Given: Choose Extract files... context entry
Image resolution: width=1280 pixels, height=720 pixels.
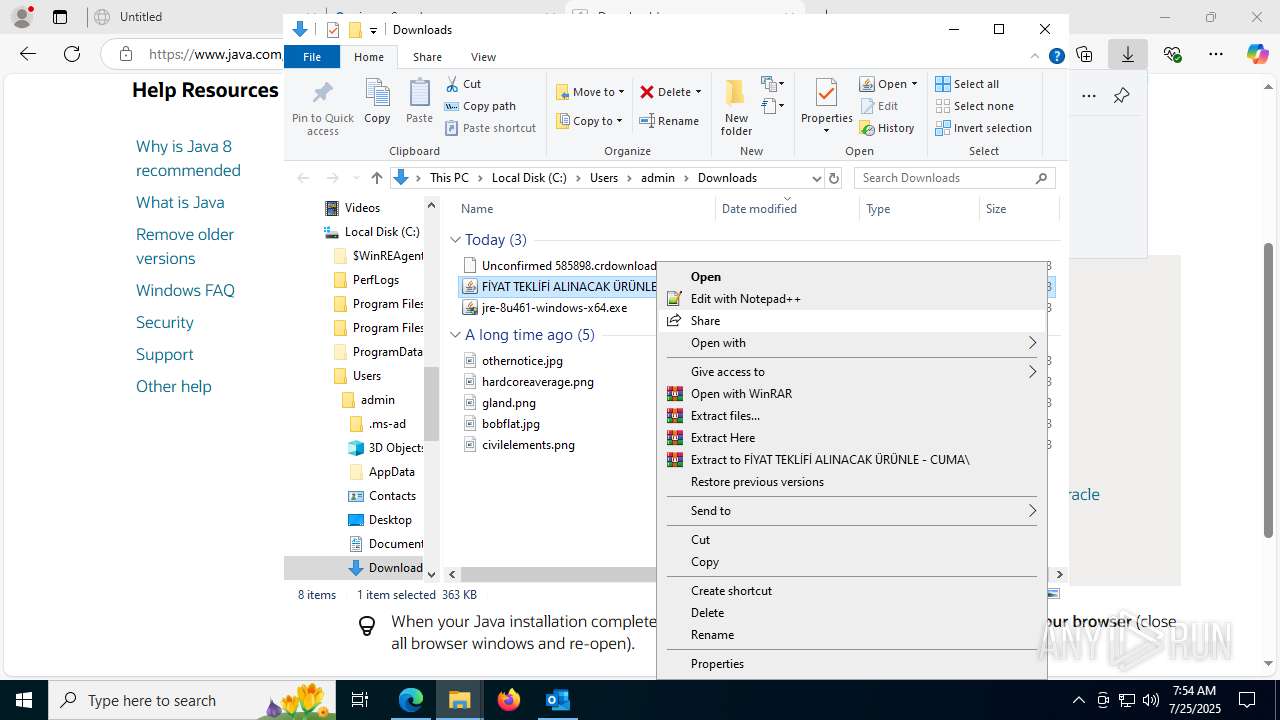Looking at the screenshot, I should click(851, 416).
